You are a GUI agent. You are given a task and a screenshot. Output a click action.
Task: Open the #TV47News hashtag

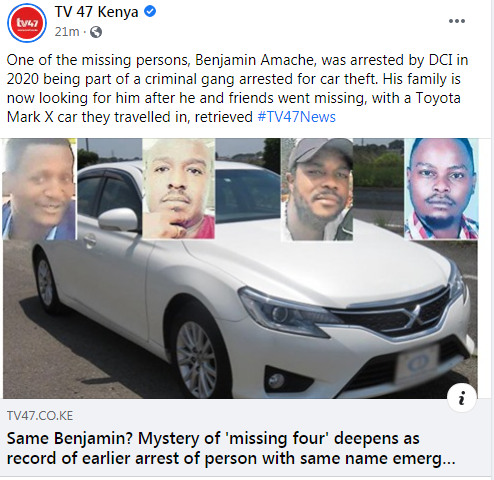click(297, 117)
